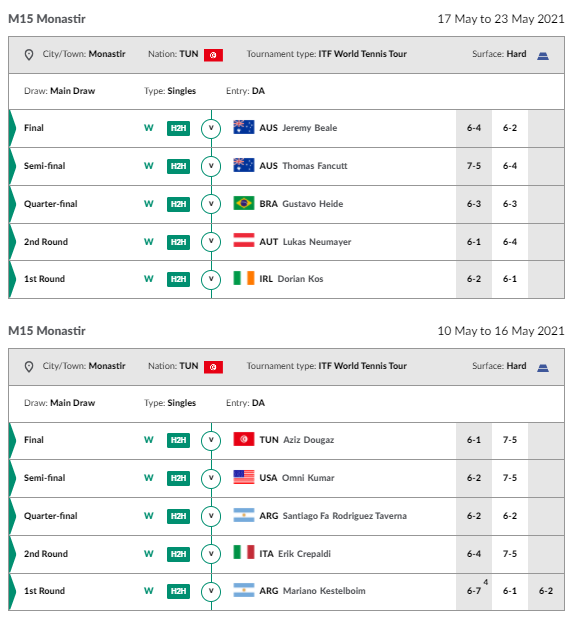Open Omni Kumar player profile link

pos(308,478)
